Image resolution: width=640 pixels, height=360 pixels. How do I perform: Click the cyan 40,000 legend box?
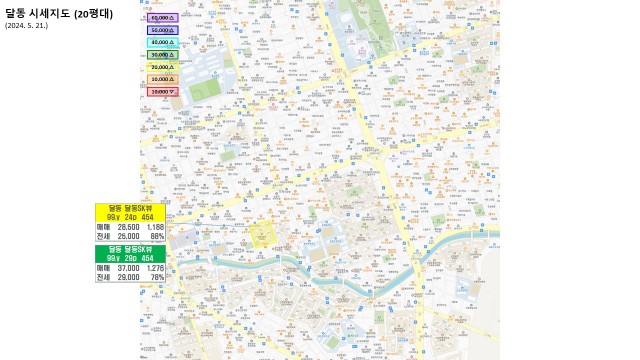coord(162,42)
